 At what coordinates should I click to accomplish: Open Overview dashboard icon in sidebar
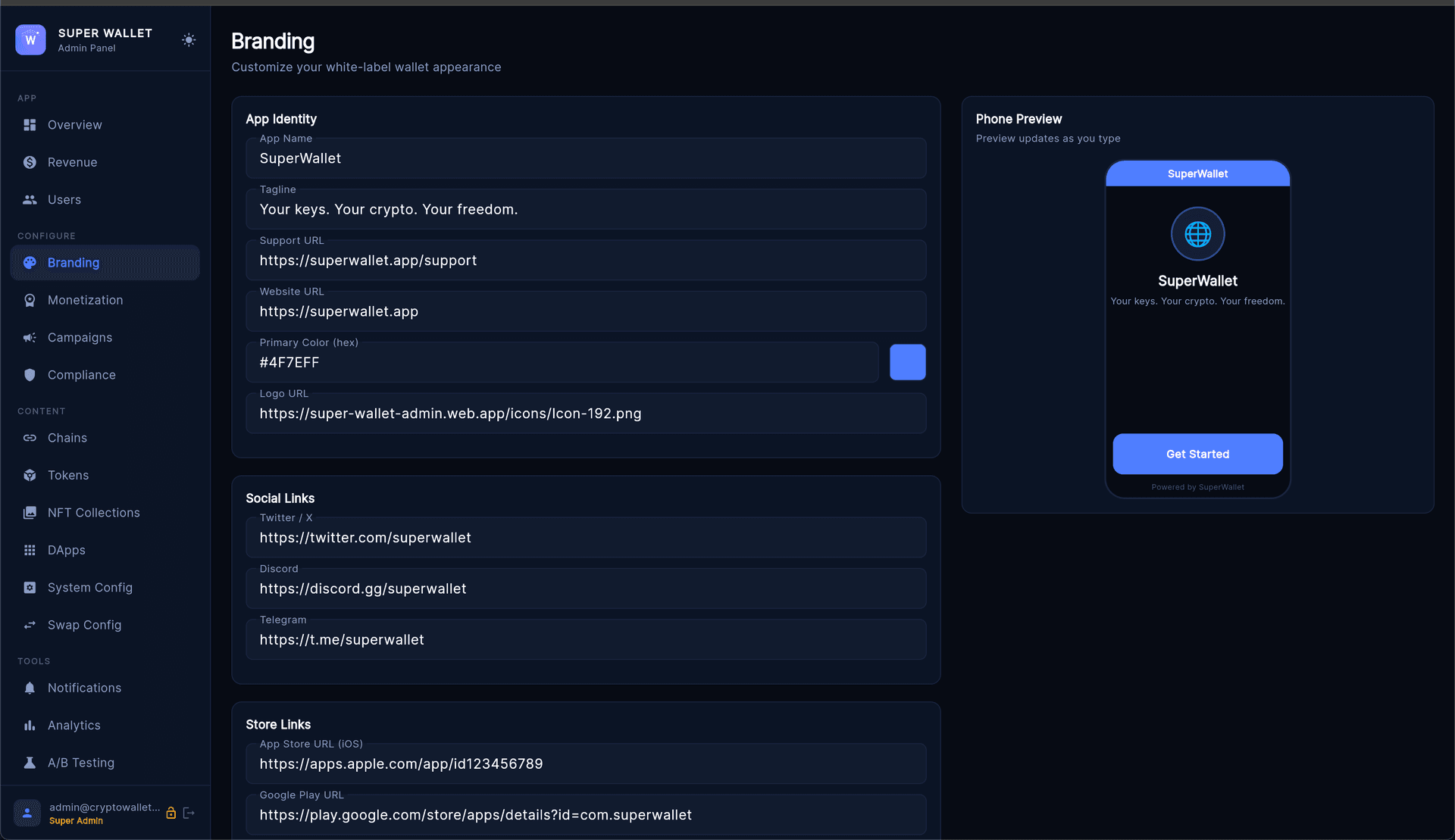[x=30, y=125]
